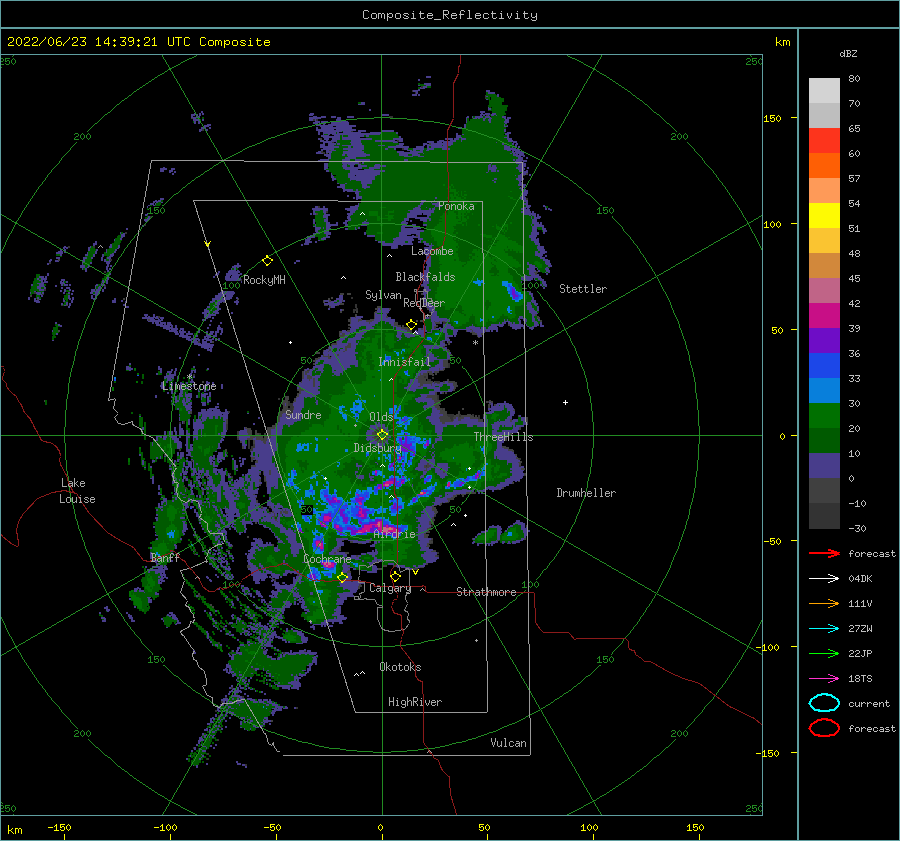Click the green 22JP arrow in legend
The image size is (900, 841).
click(x=824, y=653)
